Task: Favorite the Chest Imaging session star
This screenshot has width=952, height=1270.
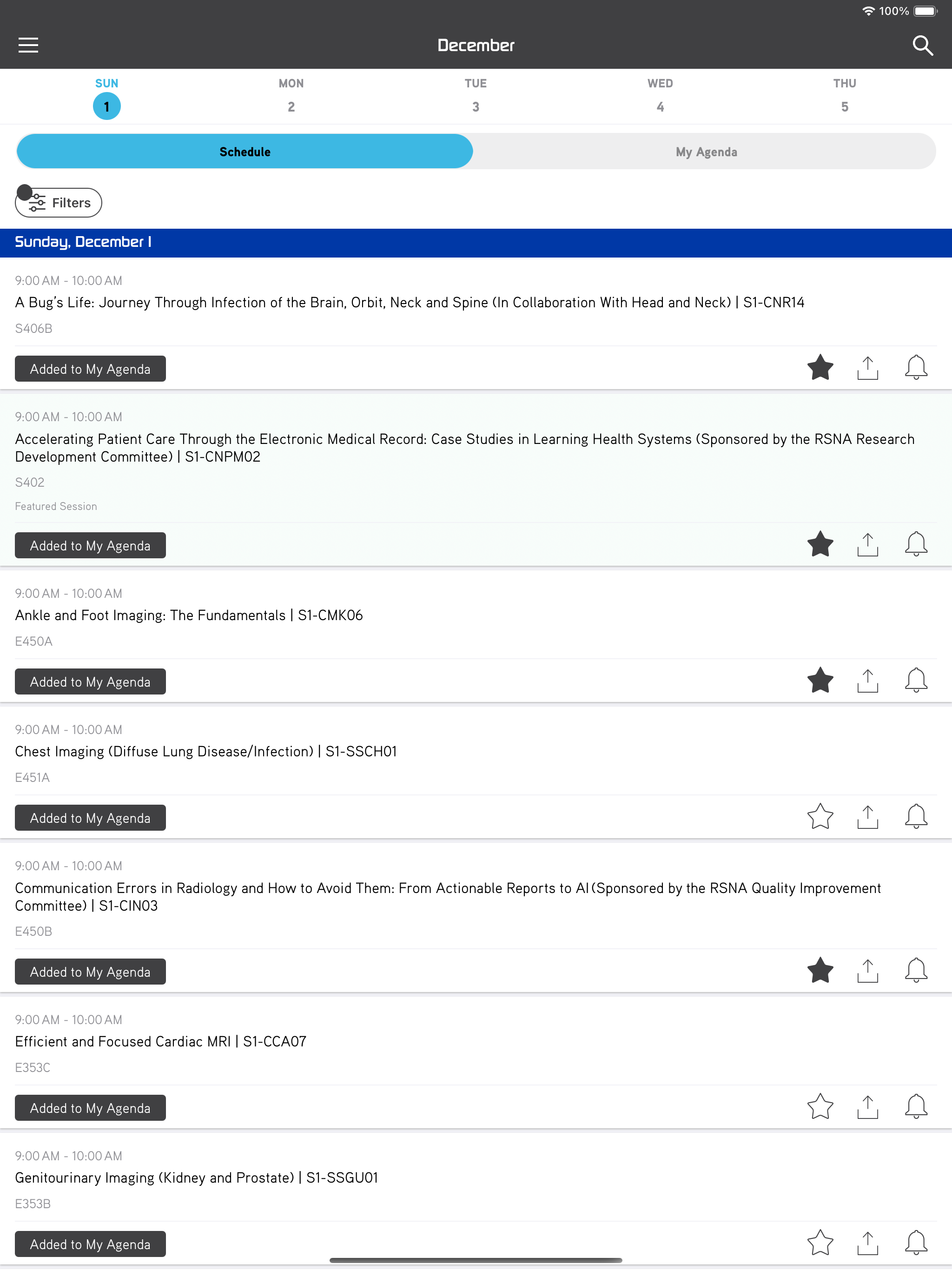Action: pyautogui.click(x=820, y=817)
